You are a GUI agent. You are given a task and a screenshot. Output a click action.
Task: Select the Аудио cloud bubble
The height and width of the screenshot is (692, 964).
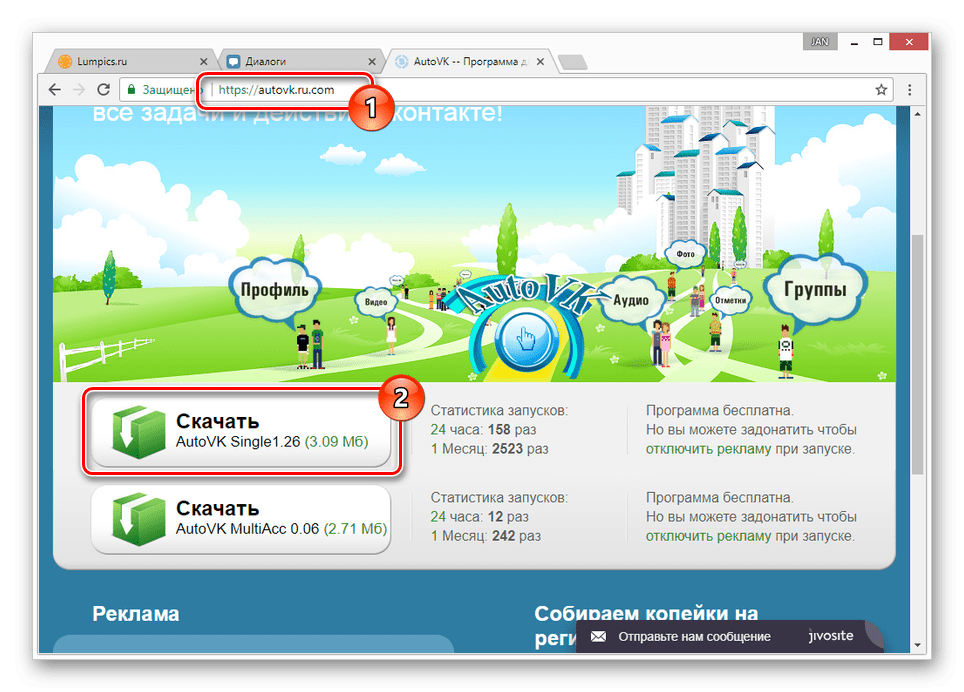click(x=630, y=299)
